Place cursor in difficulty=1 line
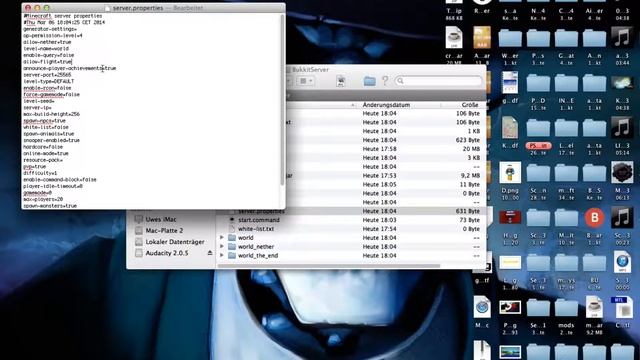Image resolution: width=640 pixels, height=360 pixels. pos(40,173)
